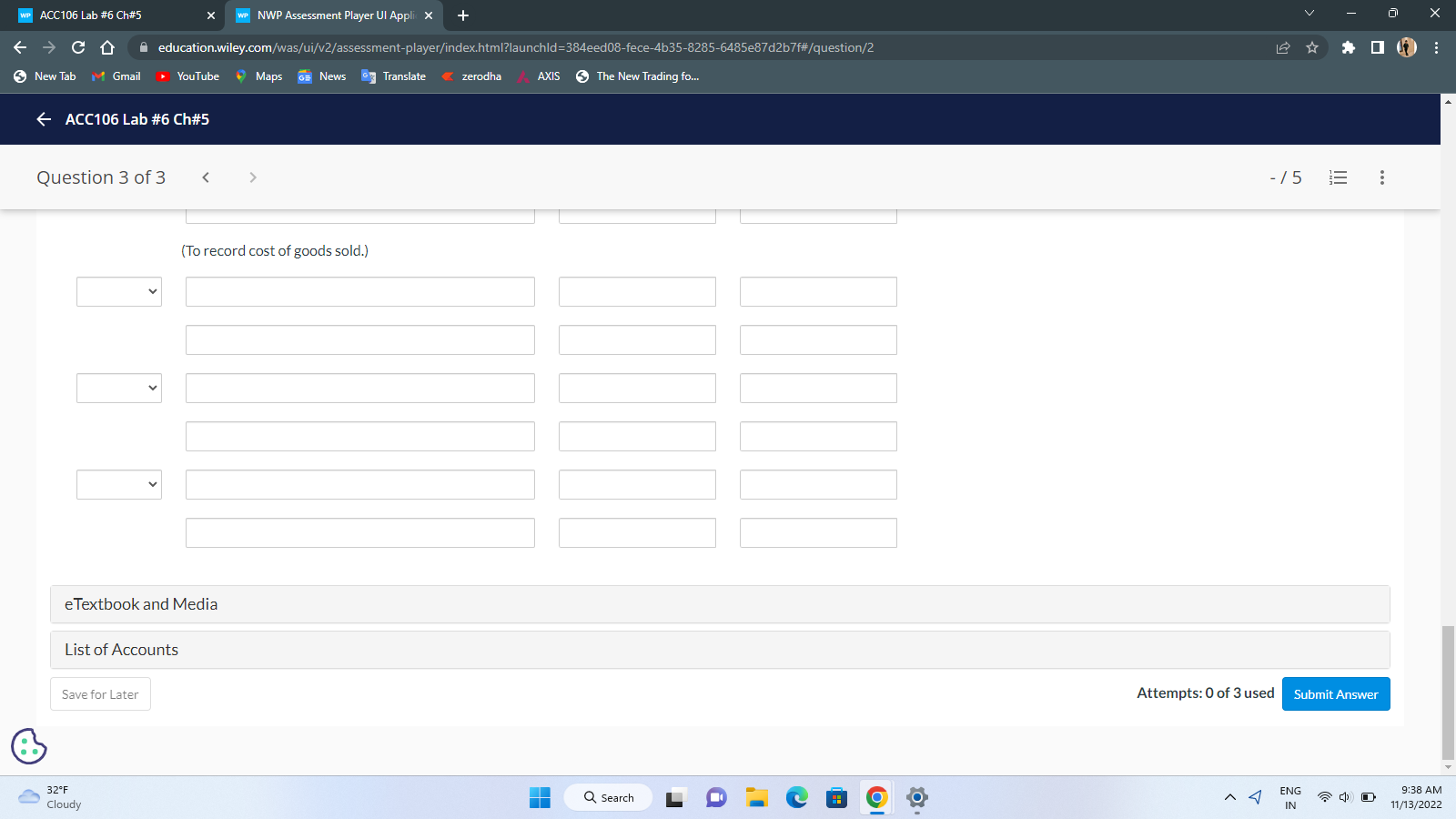Click the back arrow beside ACC106 Lab #6 Ch#5
1456x819 pixels.
43,119
